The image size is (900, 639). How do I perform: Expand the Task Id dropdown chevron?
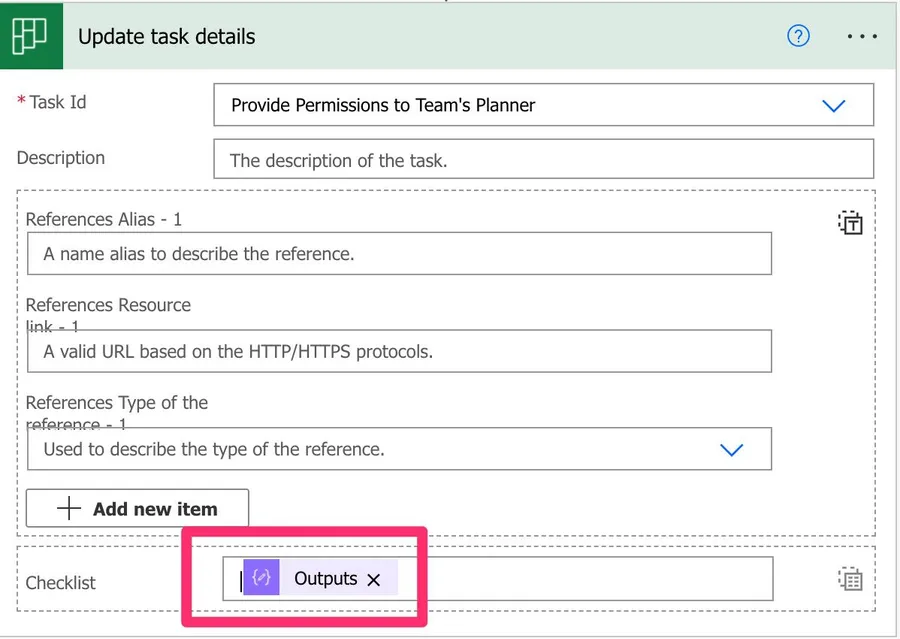(833, 105)
